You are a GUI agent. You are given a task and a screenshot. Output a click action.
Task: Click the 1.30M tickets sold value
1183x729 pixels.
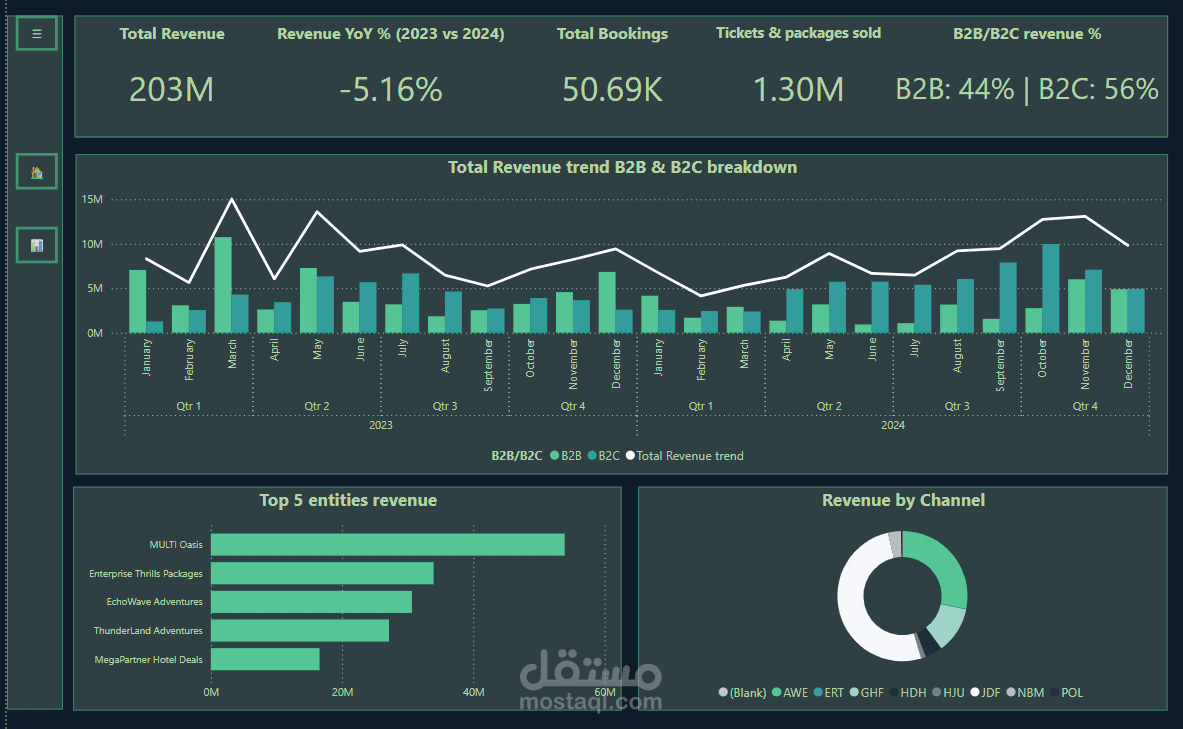(x=798, y=90)
